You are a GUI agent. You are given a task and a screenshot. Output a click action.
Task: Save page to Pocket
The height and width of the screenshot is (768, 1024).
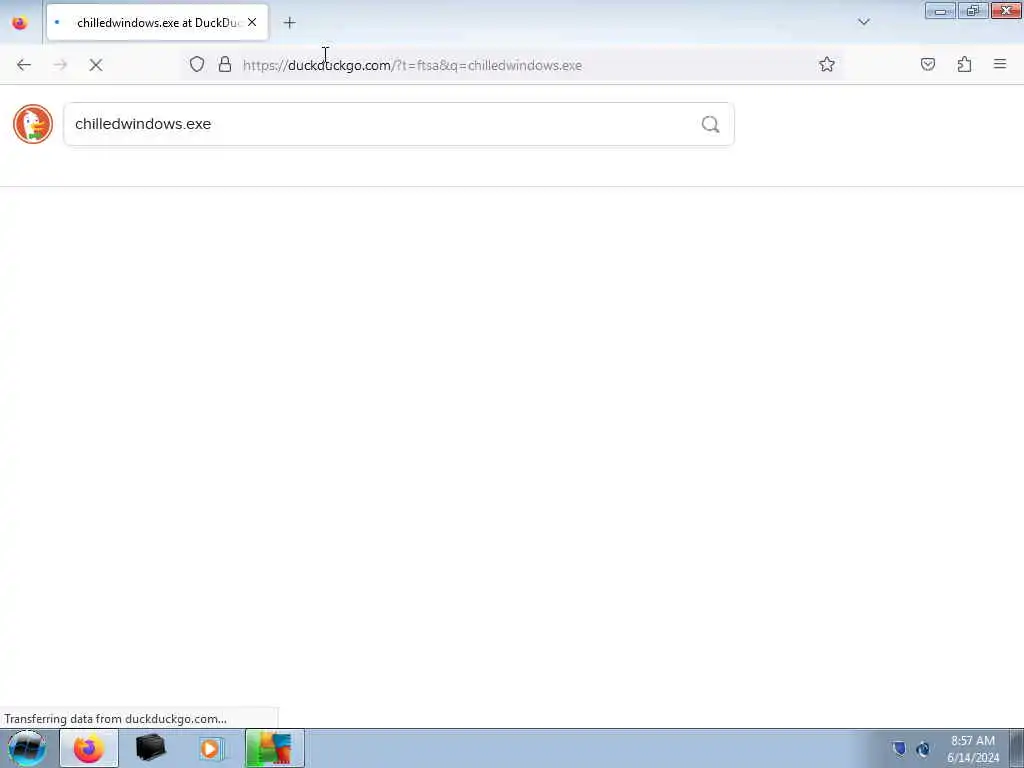pos(928,64)
